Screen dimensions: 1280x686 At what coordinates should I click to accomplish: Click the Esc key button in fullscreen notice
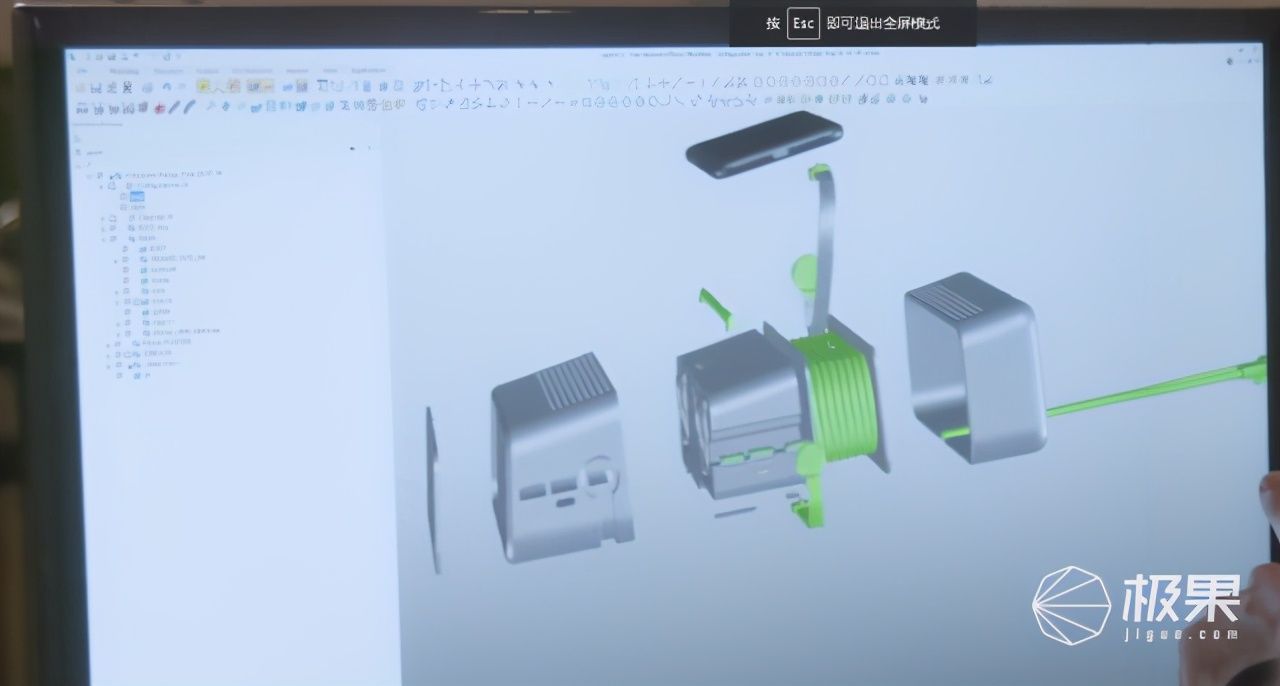[803, 23]
